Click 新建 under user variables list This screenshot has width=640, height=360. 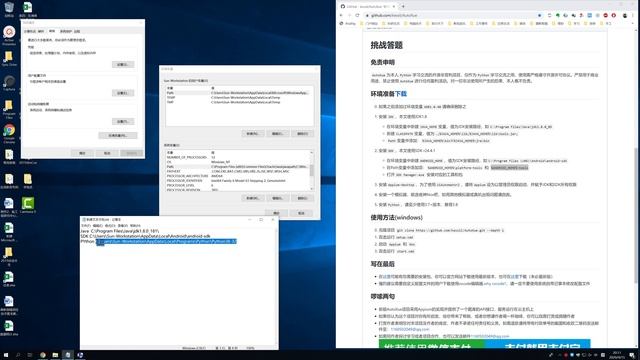[252, 134]
